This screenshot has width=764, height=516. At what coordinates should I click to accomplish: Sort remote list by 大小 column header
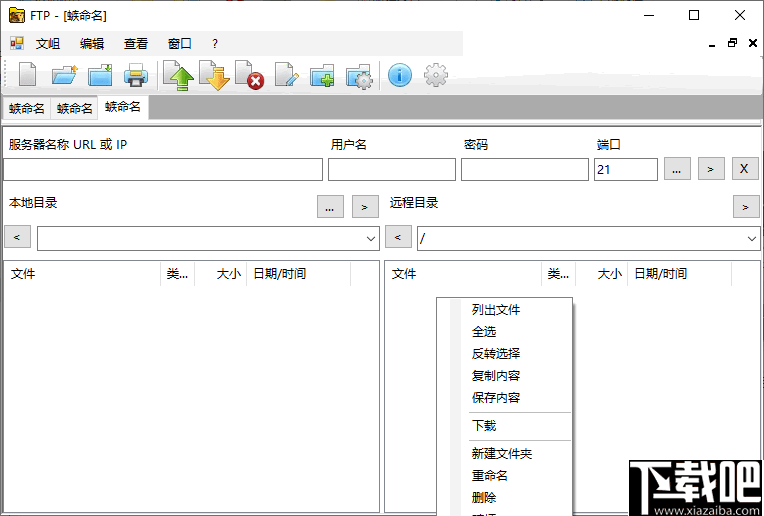[x=602, y=274]
